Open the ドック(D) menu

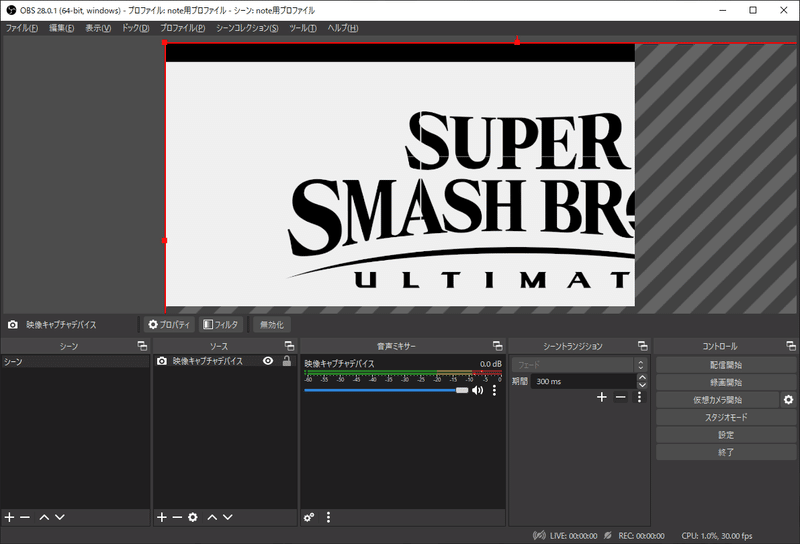[x=135, y=28]
